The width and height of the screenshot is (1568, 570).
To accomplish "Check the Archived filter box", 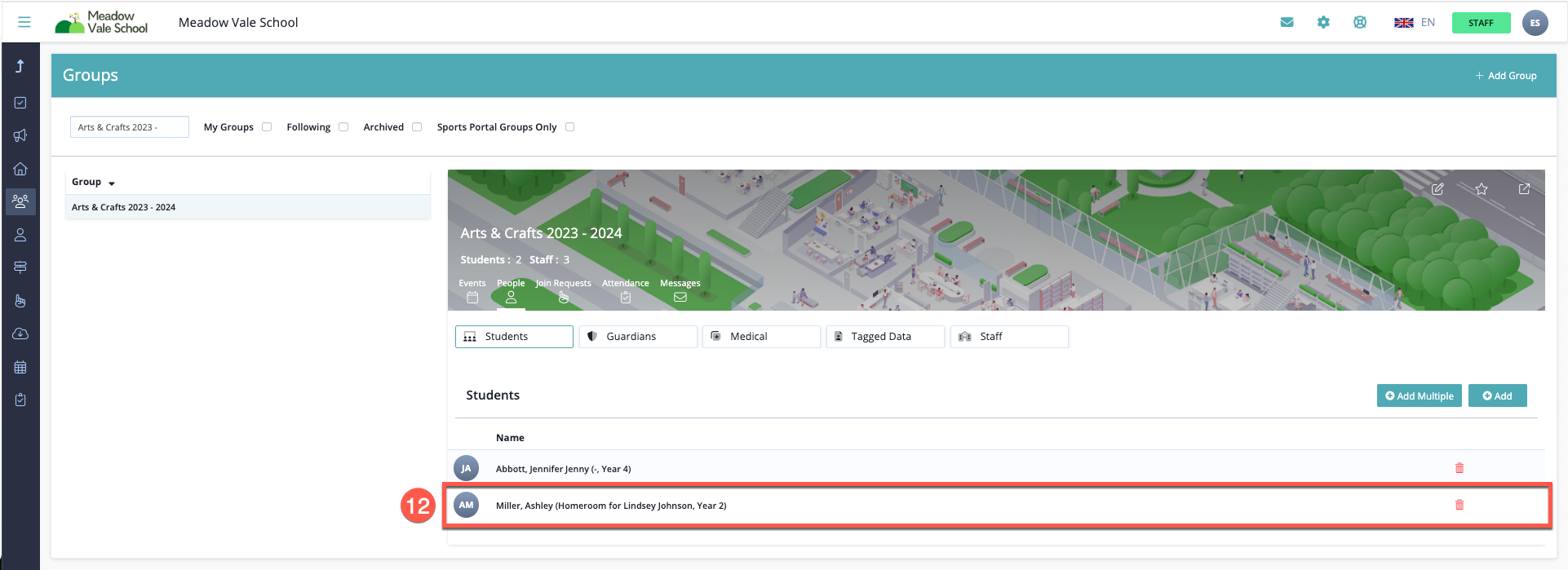I will point(417,127).
